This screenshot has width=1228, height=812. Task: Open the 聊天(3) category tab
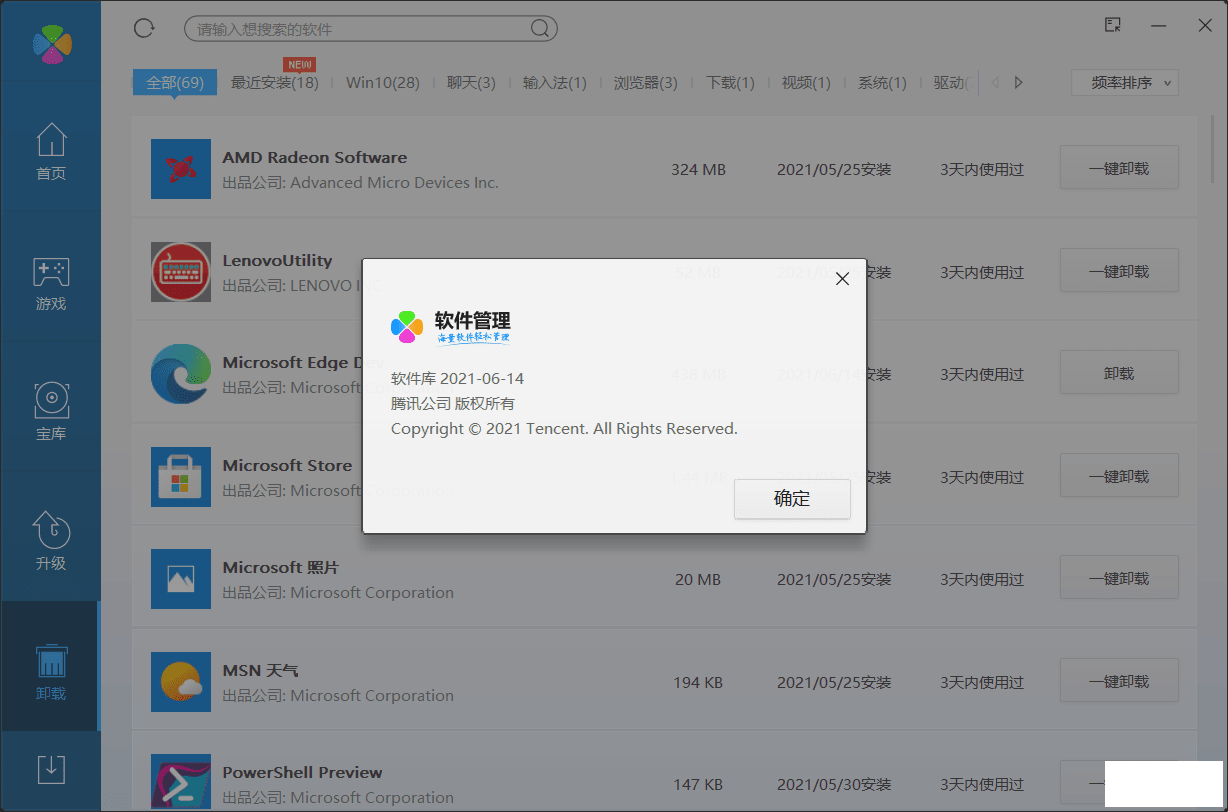471,83
